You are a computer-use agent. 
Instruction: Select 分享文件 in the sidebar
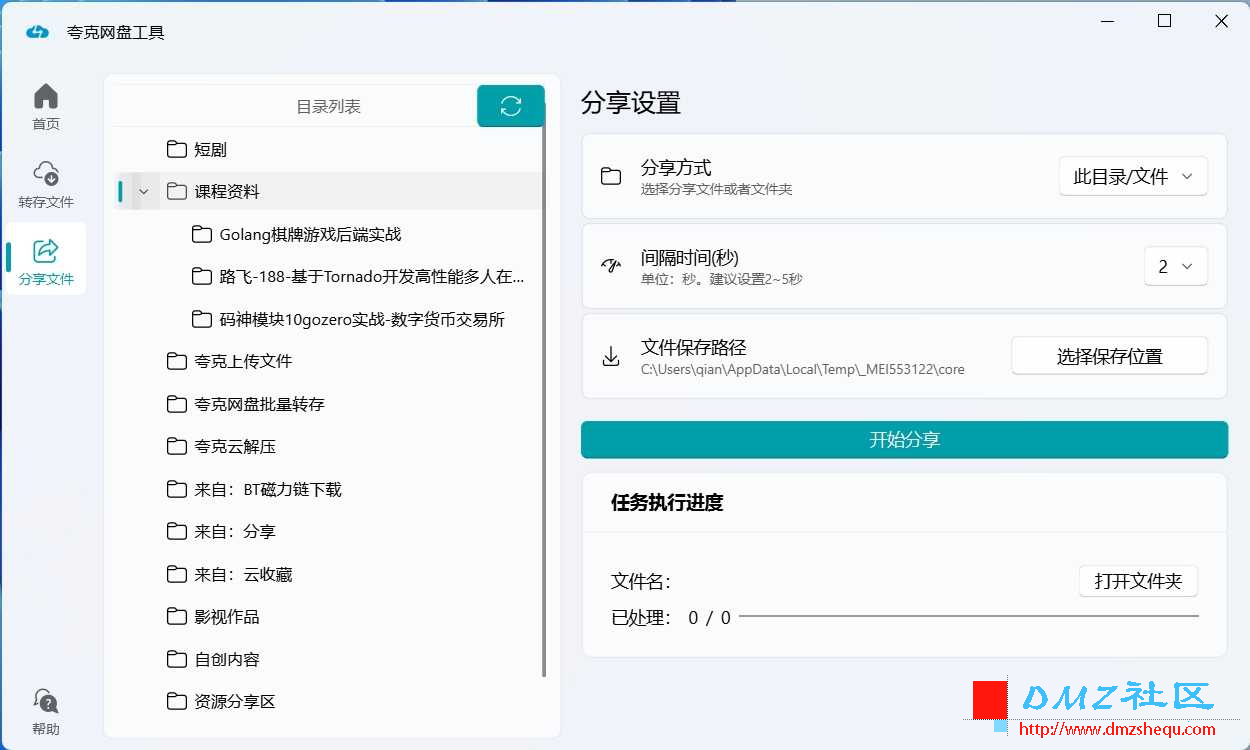(46, 261)
